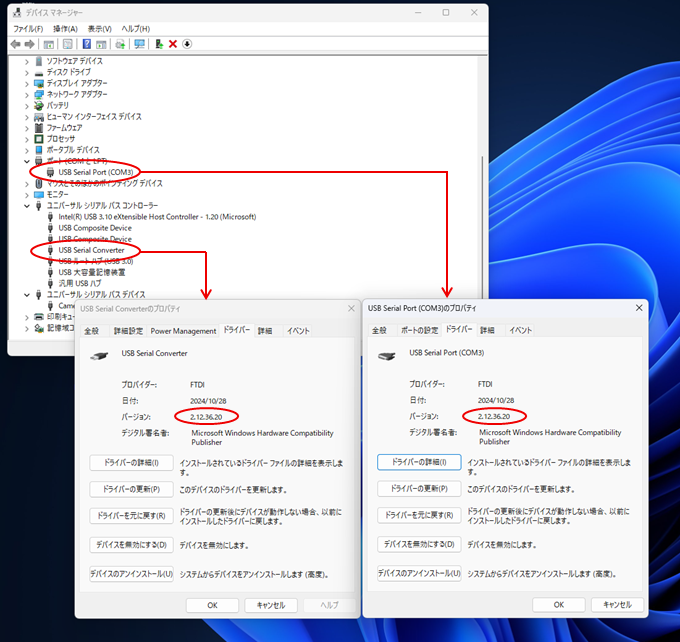Expand the ソフトウェア デバイス node
This screenshot has width=680, height=642.
click(27, 62)
